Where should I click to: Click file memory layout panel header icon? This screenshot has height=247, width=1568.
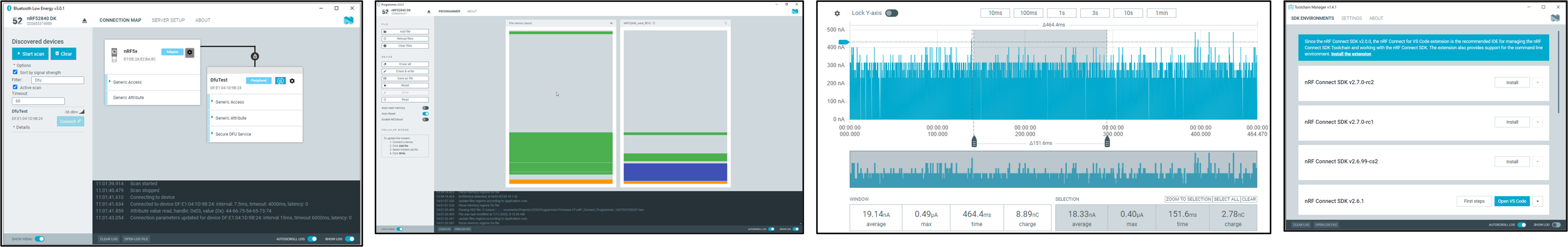point(611,23)
